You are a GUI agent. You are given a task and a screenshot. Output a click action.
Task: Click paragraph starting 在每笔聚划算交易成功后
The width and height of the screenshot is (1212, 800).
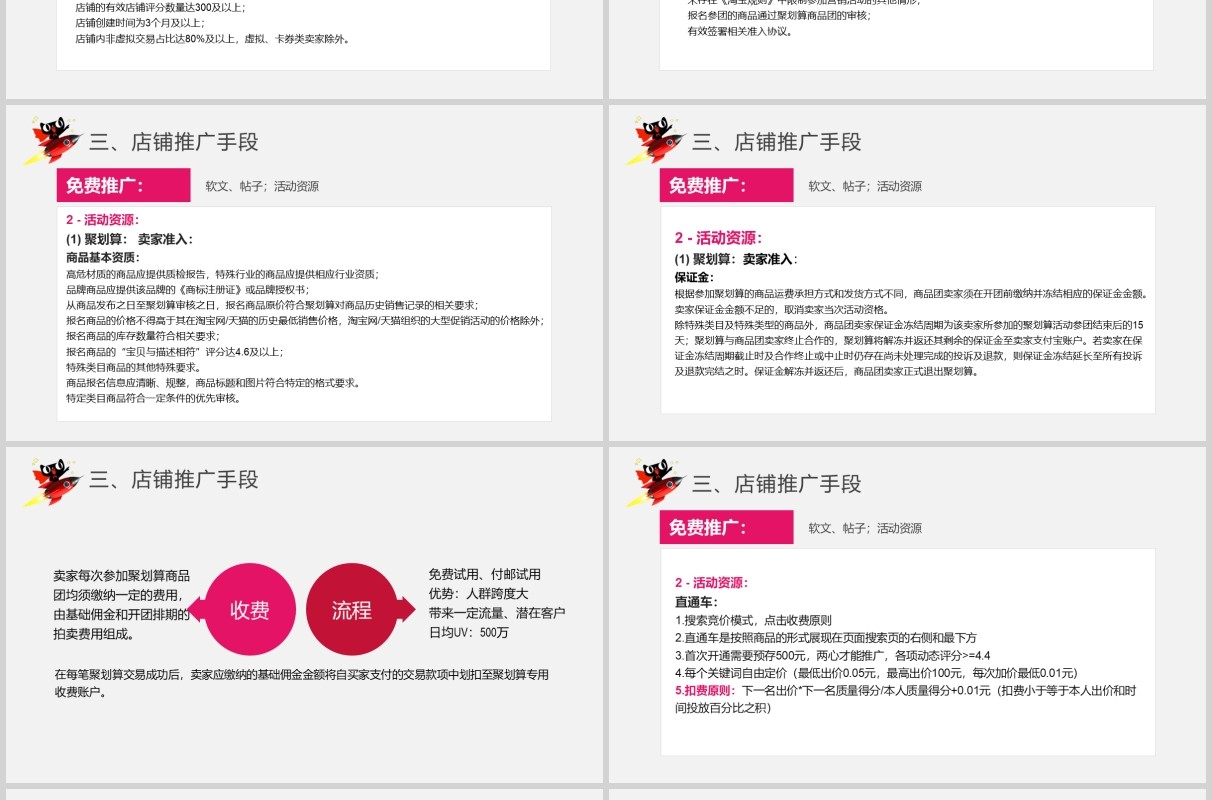pyautogui.click(x=302, y=683)
